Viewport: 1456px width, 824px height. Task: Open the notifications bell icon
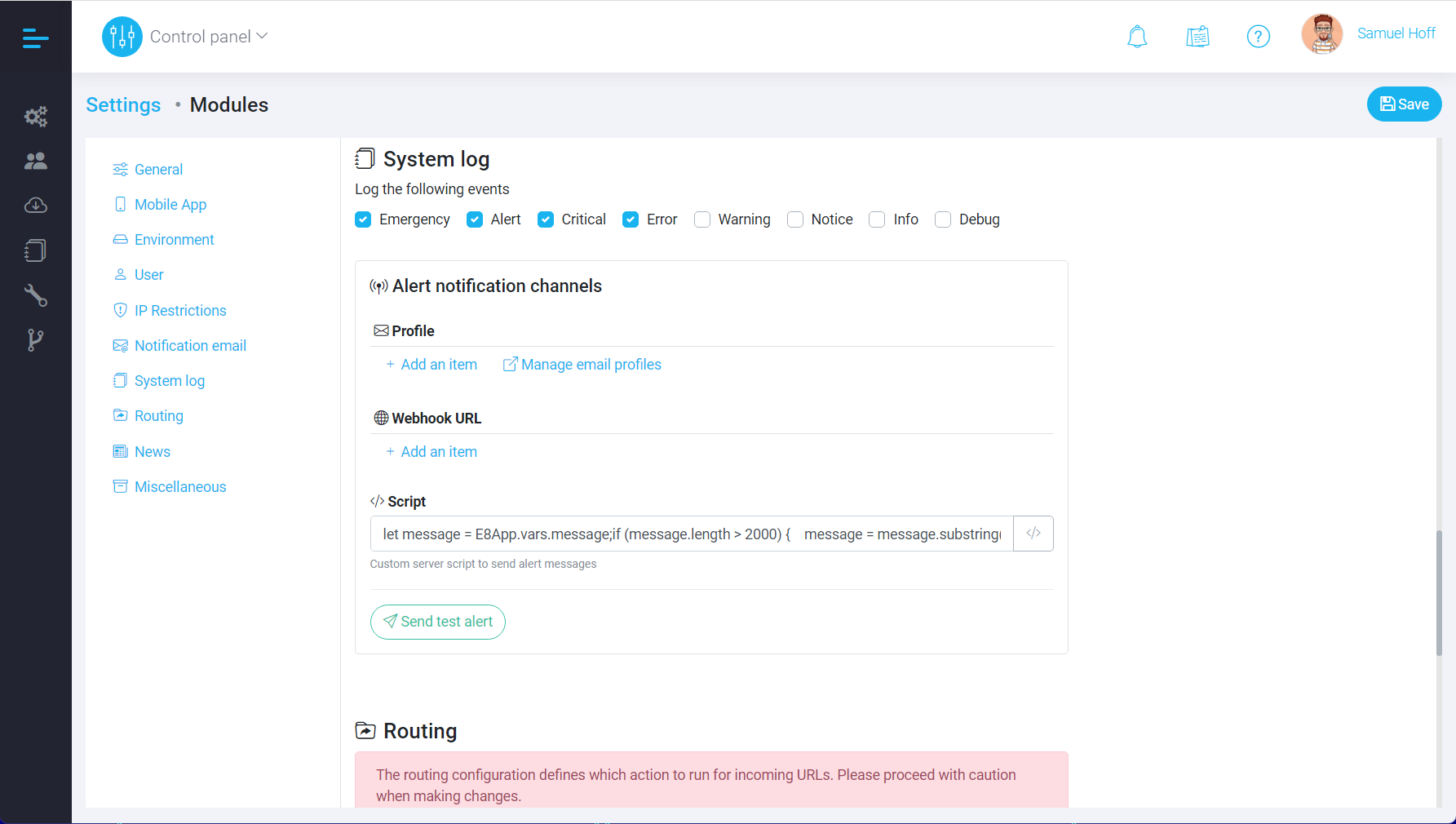click(x=1137, y=36)
